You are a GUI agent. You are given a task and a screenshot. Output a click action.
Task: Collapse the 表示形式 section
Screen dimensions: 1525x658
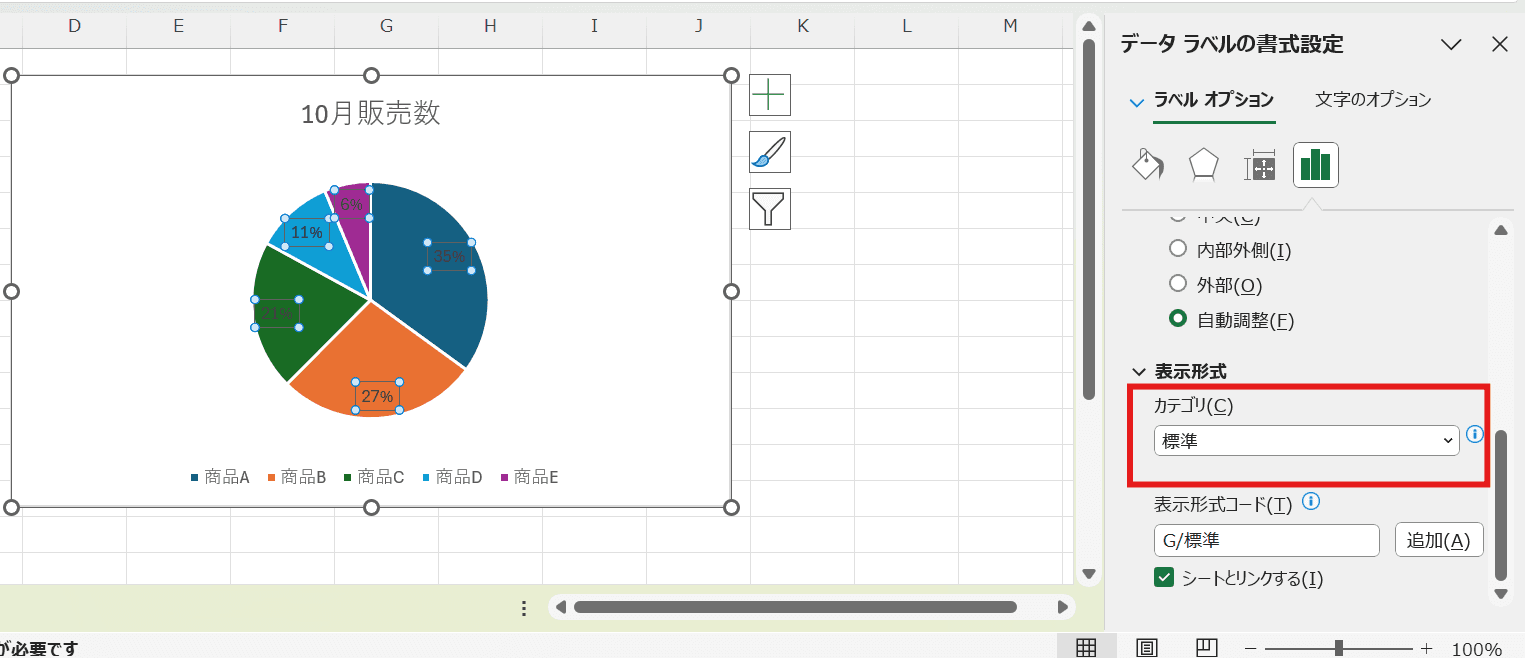1138,371
